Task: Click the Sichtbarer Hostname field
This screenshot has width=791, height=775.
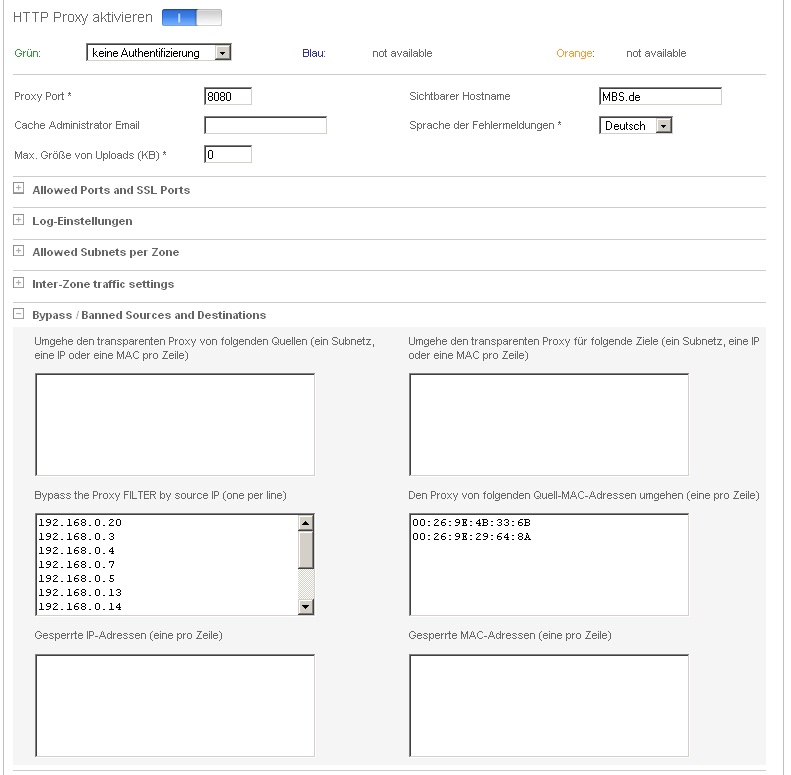Action: 660,97
